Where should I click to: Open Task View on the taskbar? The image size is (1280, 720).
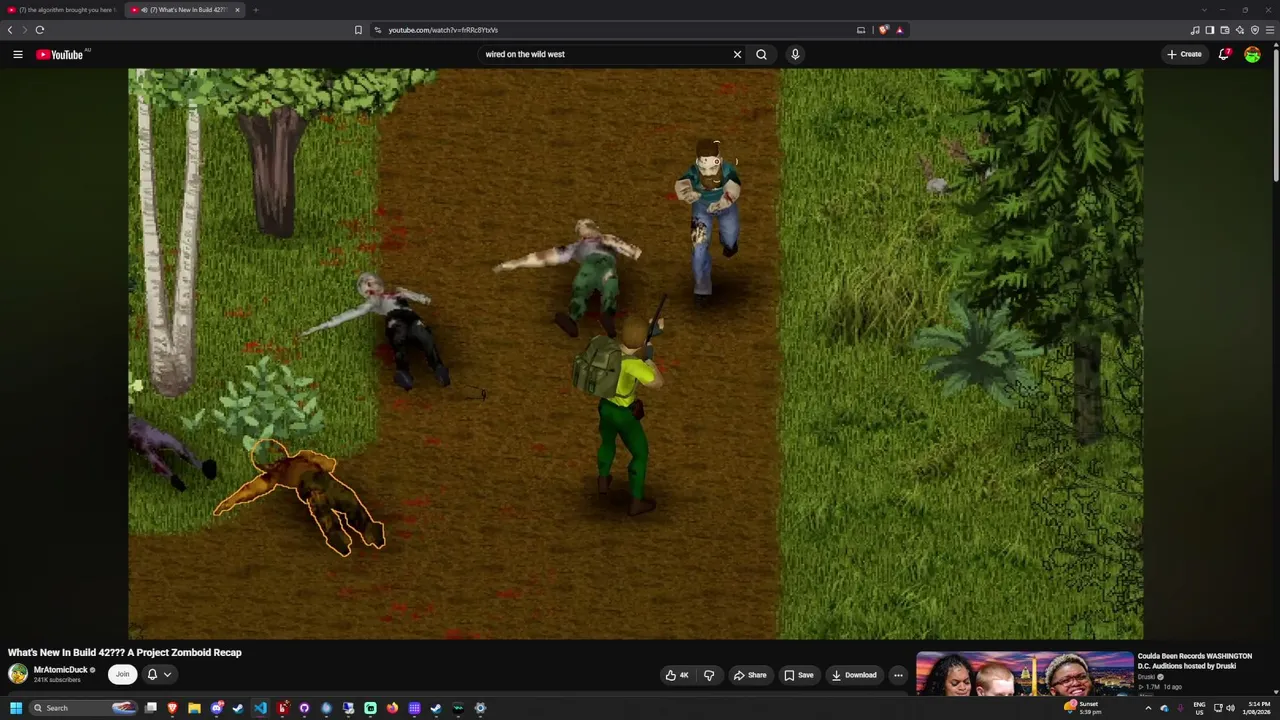[151, 708]
